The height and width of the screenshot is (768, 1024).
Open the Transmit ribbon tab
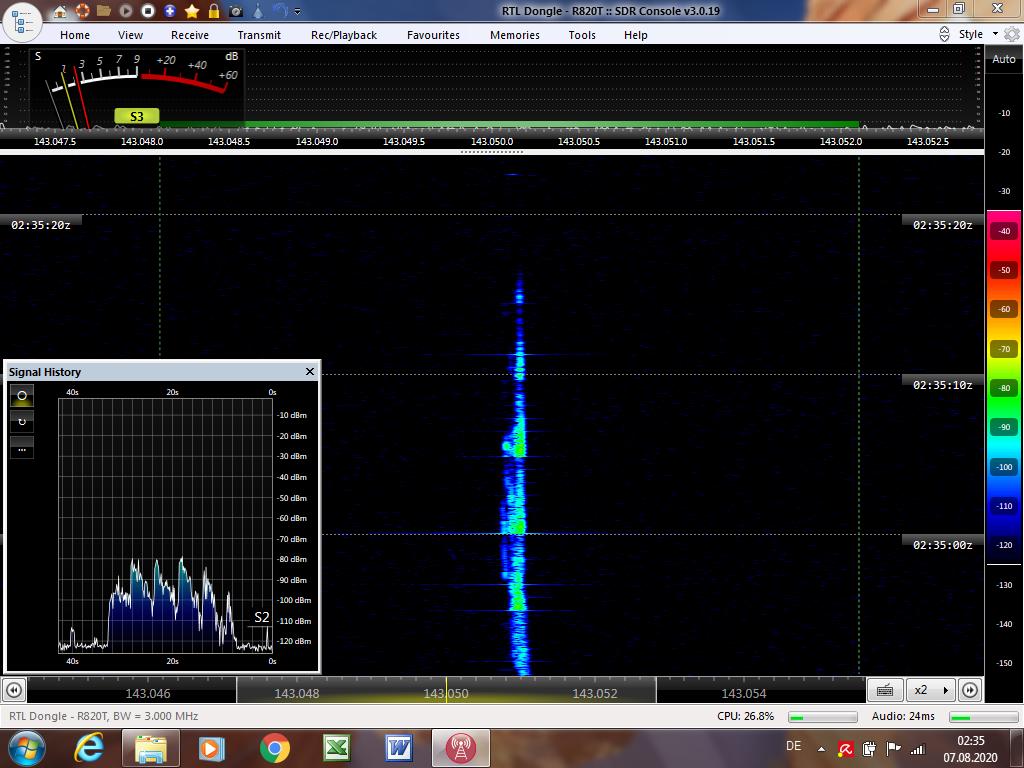pyautogui.click(x=259, y=35)
